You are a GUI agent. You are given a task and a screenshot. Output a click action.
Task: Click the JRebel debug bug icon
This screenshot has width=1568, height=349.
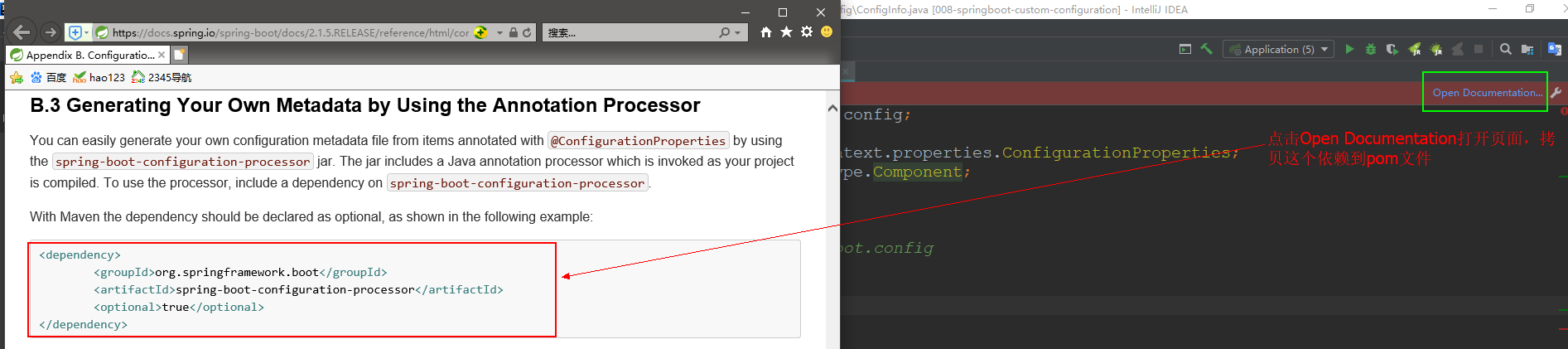click(x=1436, y=50)
